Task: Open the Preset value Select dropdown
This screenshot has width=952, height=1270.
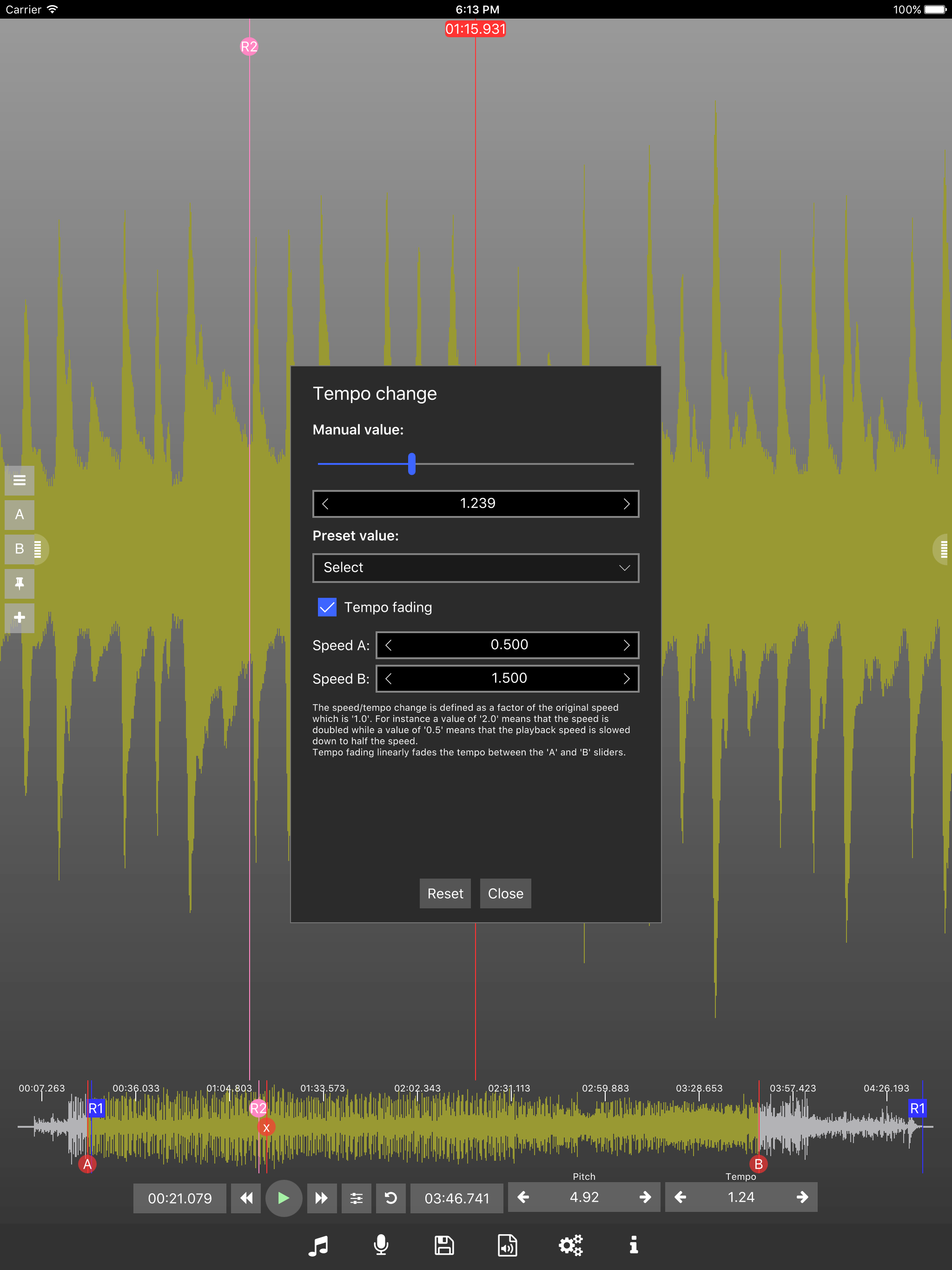Action: [x=476, y=568]
